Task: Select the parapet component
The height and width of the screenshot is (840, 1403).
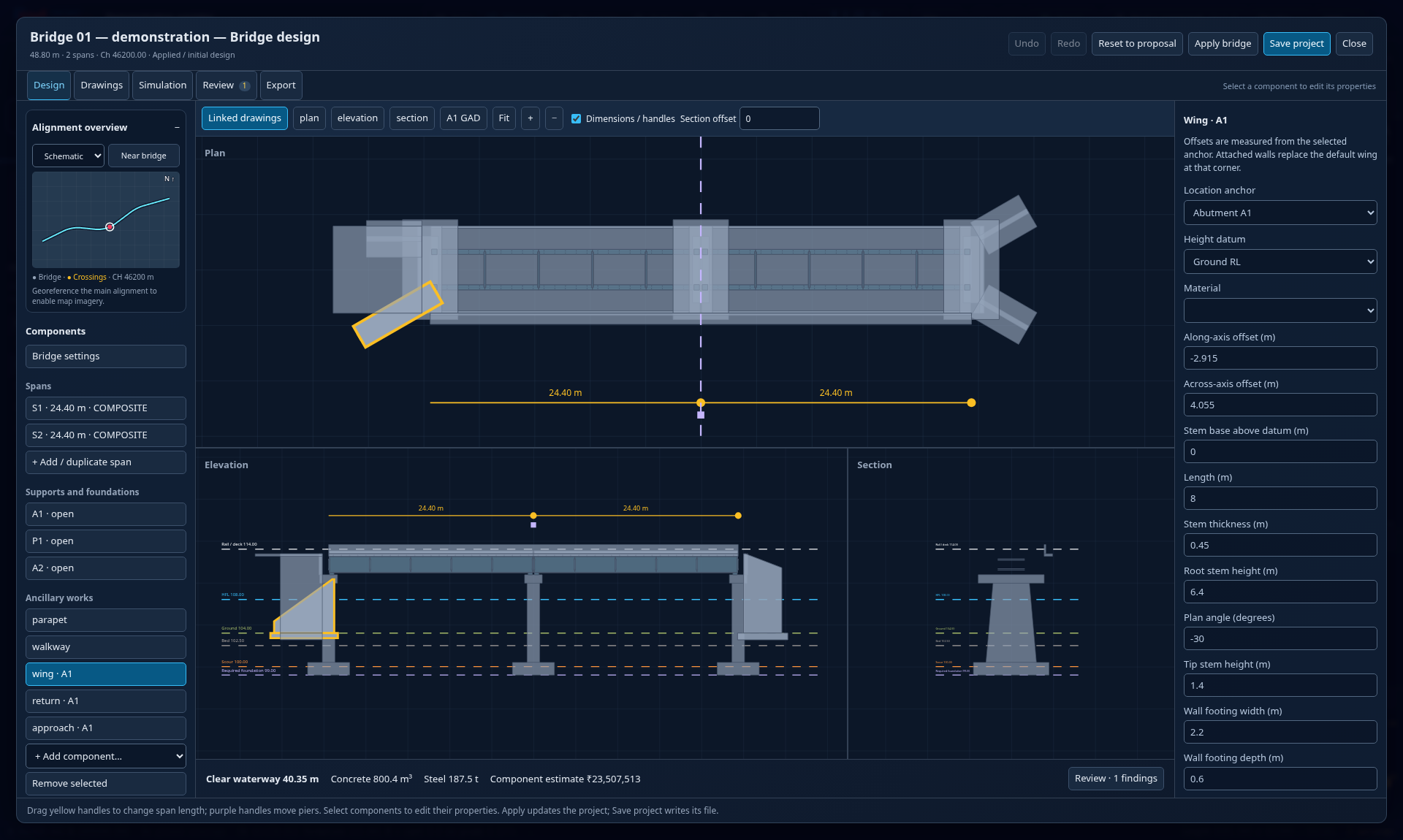Action: [x=106, y=620]
